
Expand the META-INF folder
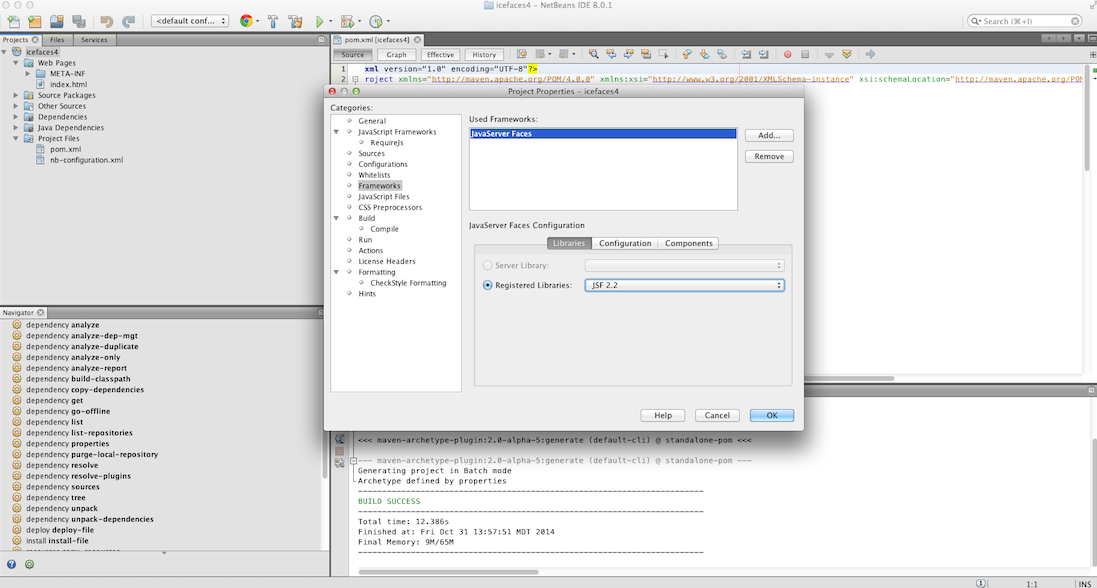click(28, 73)
